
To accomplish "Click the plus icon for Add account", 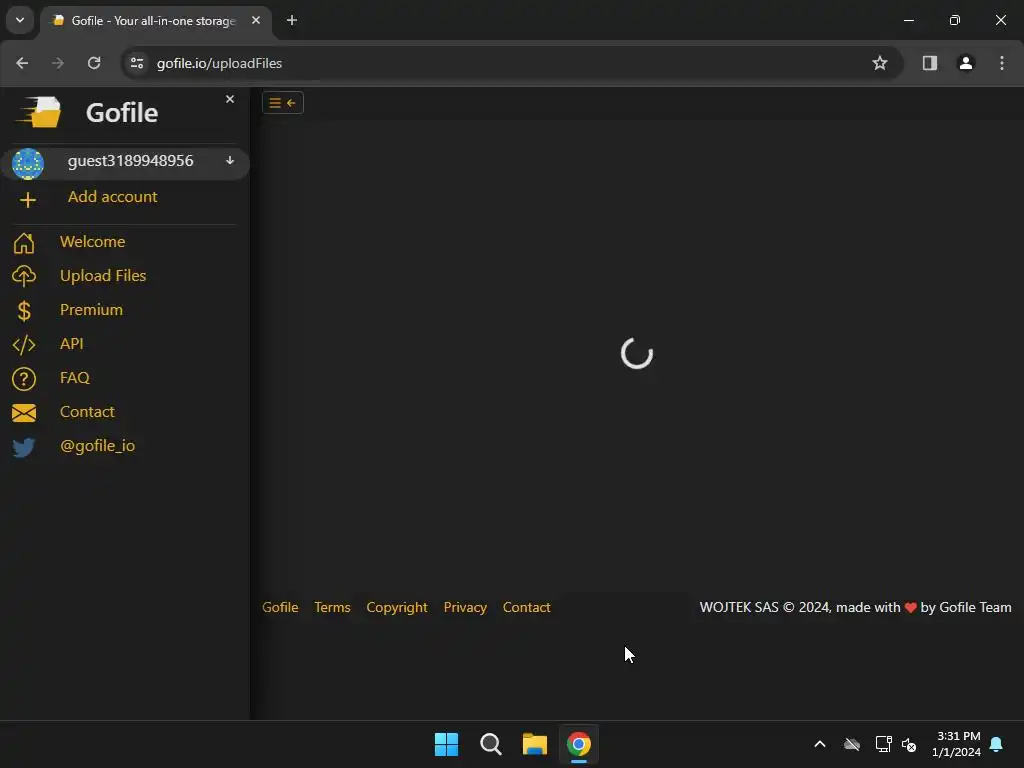I will [27, 200].
